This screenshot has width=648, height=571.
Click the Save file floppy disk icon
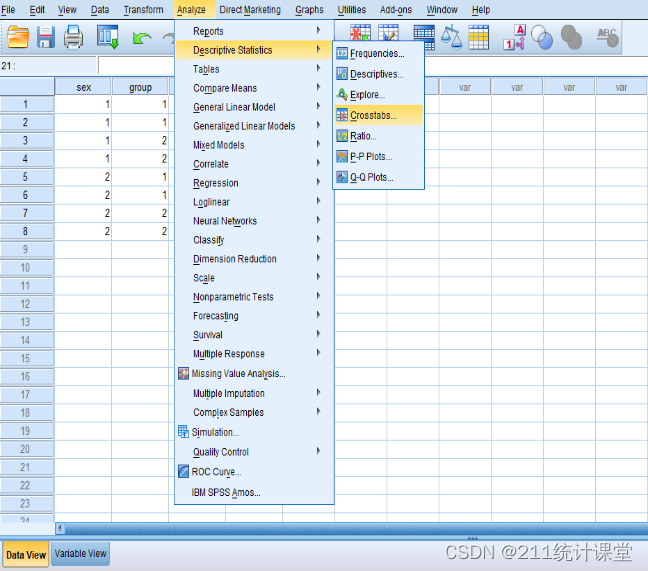[46, 37]
